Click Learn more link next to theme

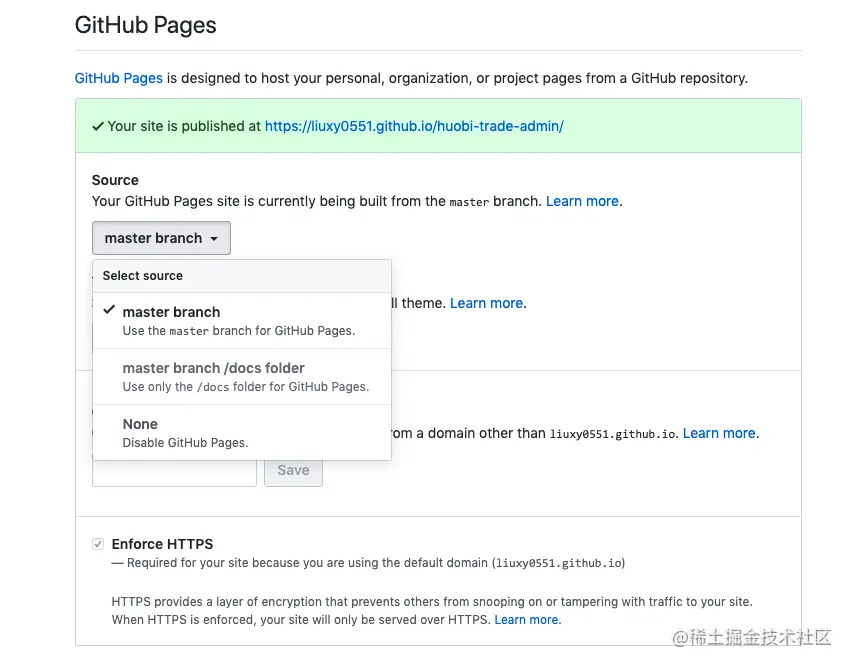point(486,303)
